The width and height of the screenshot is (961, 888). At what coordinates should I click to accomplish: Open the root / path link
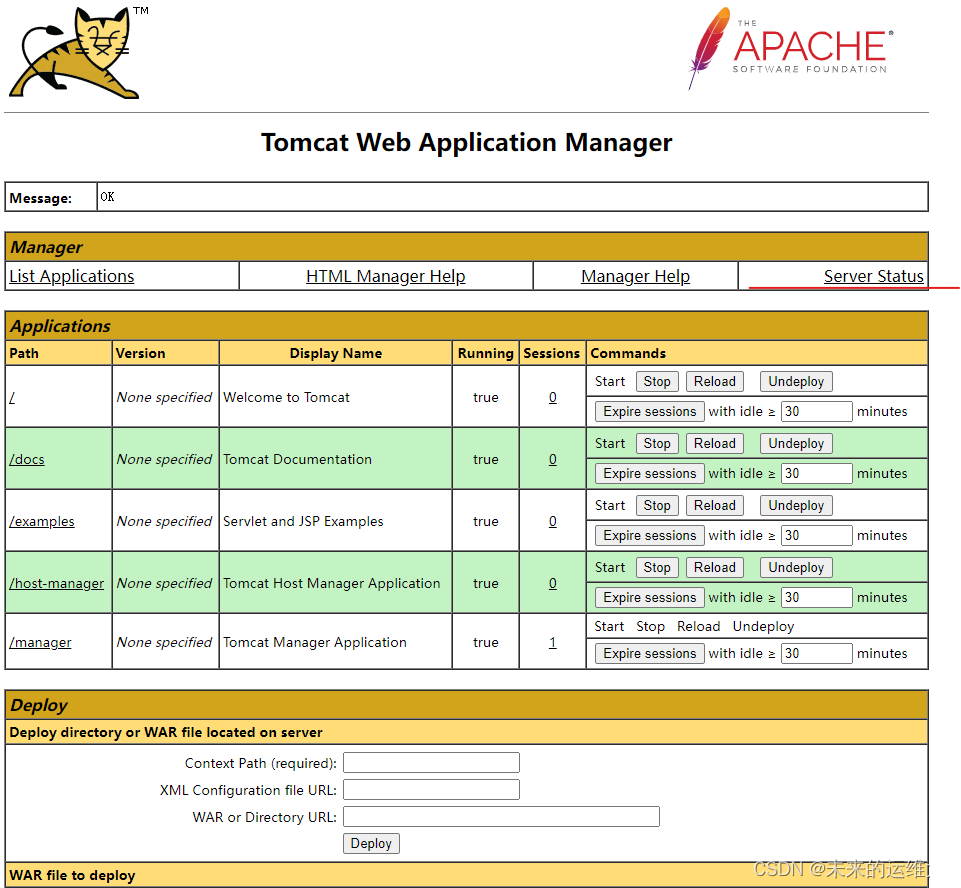pos(12,398)
